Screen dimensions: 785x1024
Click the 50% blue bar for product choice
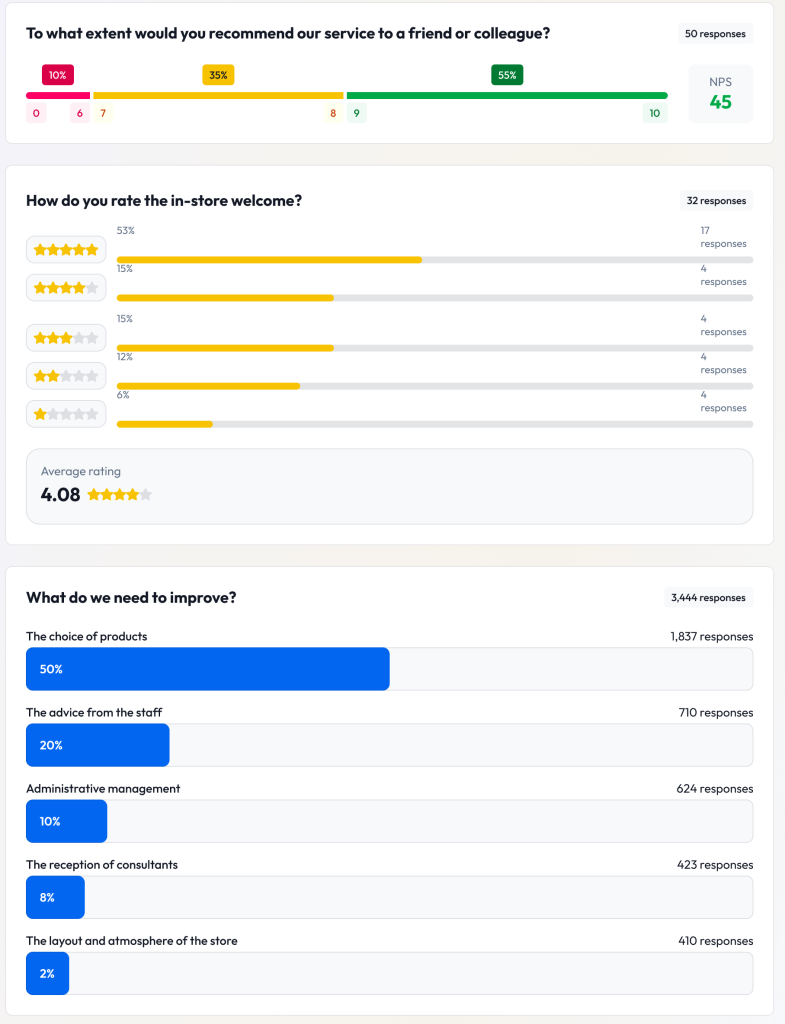207,668
